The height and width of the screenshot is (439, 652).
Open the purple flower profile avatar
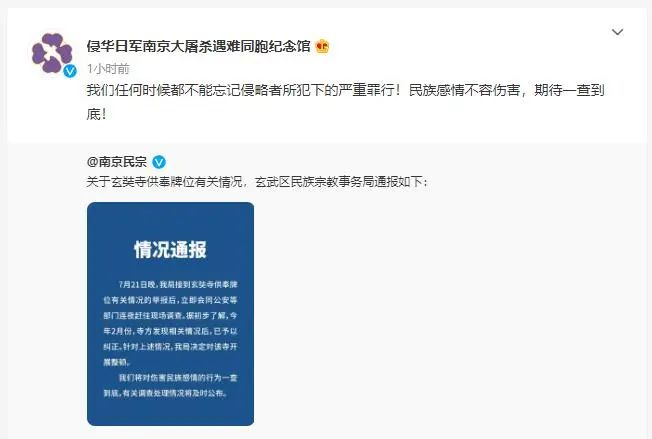(52, 53)
